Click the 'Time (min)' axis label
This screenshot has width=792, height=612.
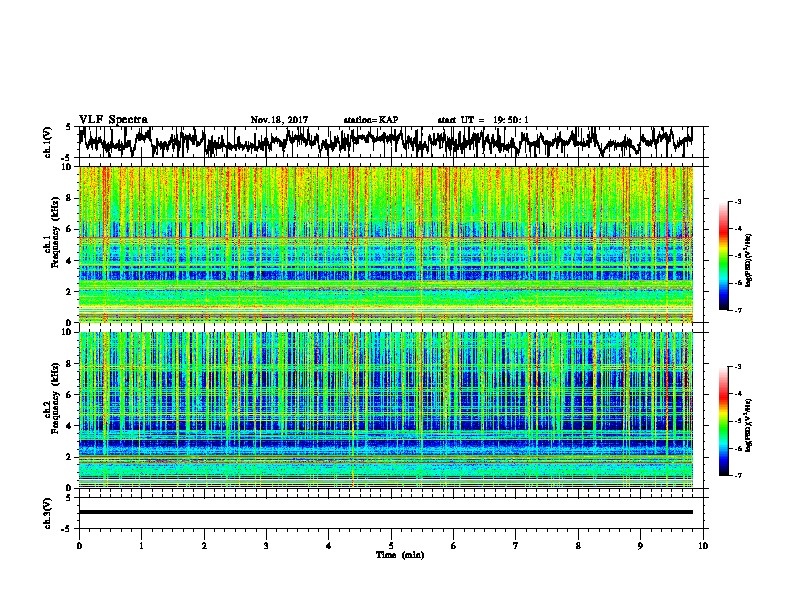pyautogui.click(x=400, y=555)
